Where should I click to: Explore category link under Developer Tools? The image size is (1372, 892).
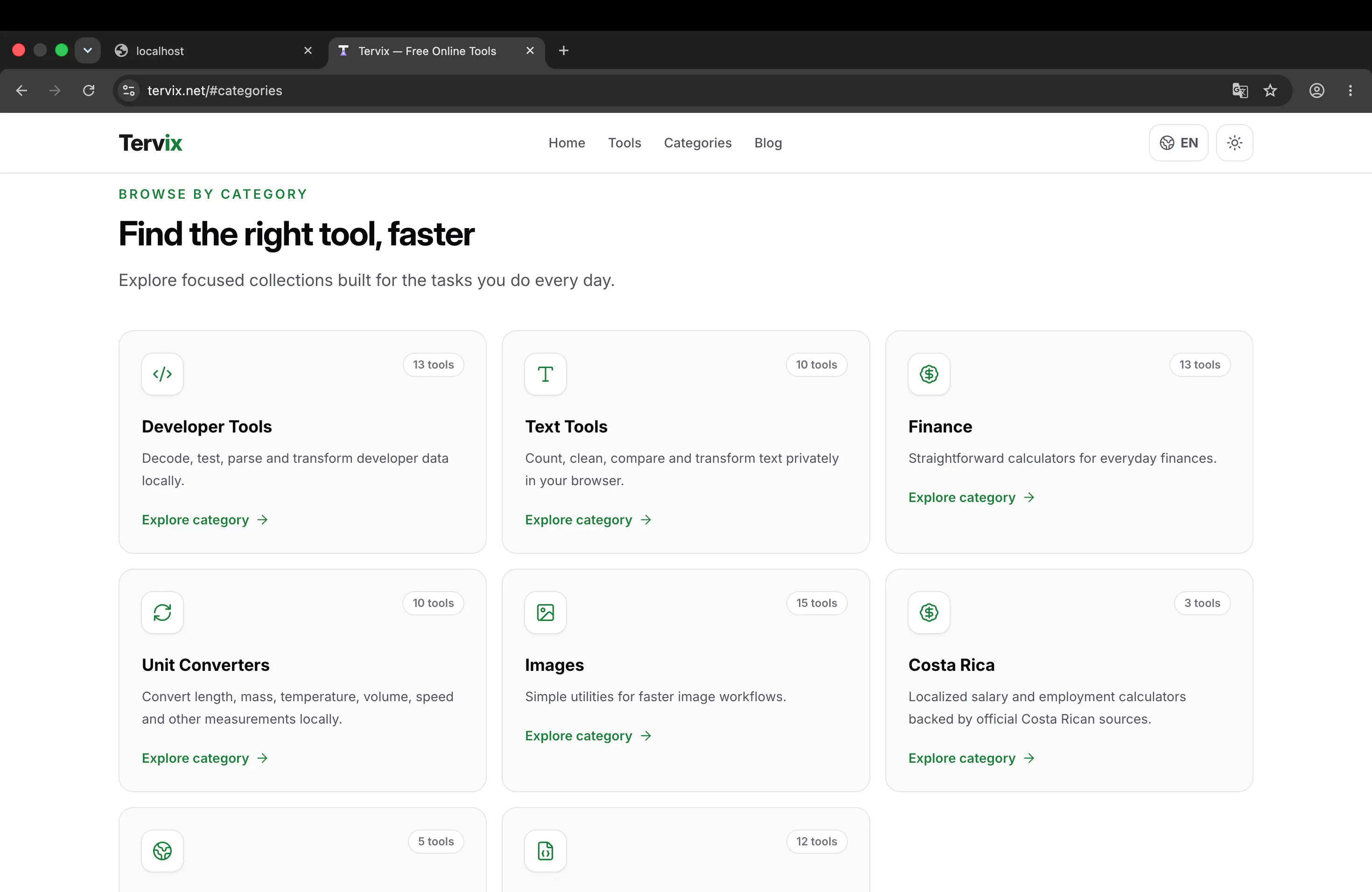point(205,520)
